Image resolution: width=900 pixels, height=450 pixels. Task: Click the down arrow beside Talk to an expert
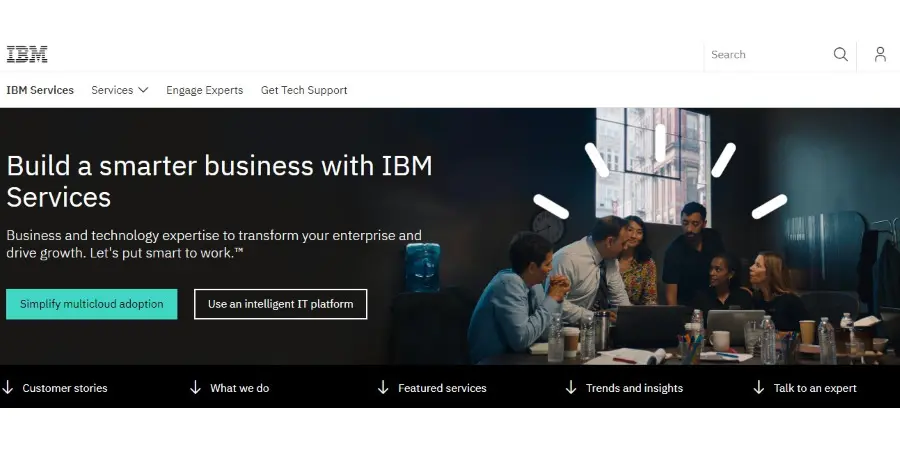pyautogui.click(x=759, y=387)
